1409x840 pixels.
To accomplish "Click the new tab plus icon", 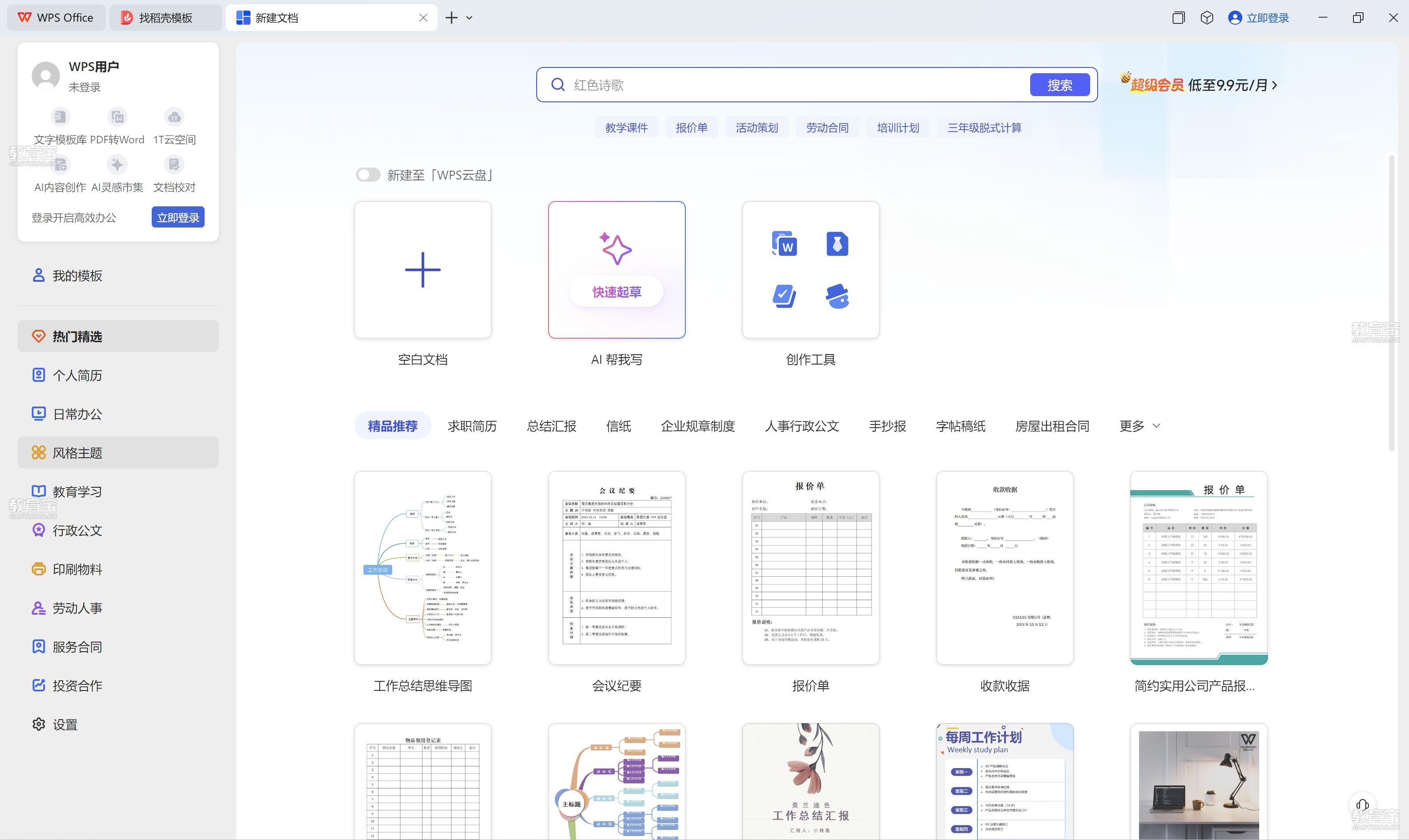I will [451, 18].
